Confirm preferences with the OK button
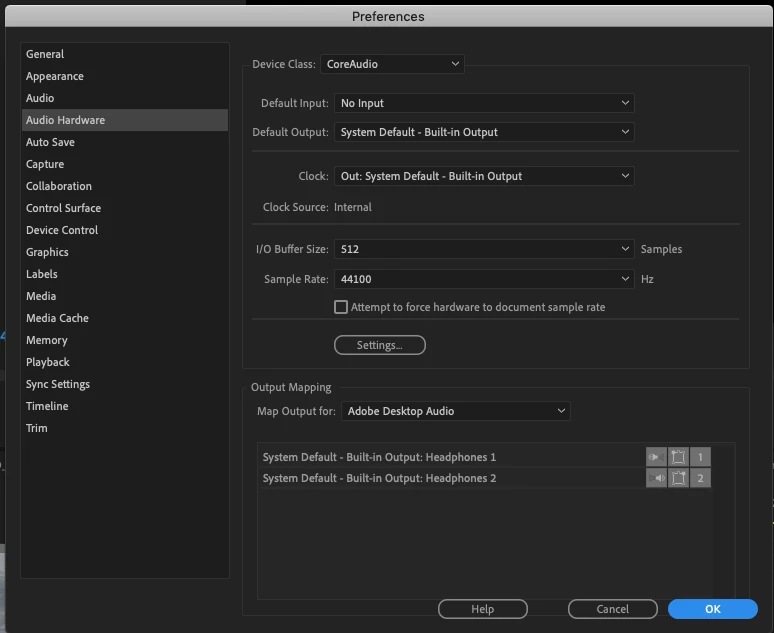774x633 pixels. [x=712, y=609]
